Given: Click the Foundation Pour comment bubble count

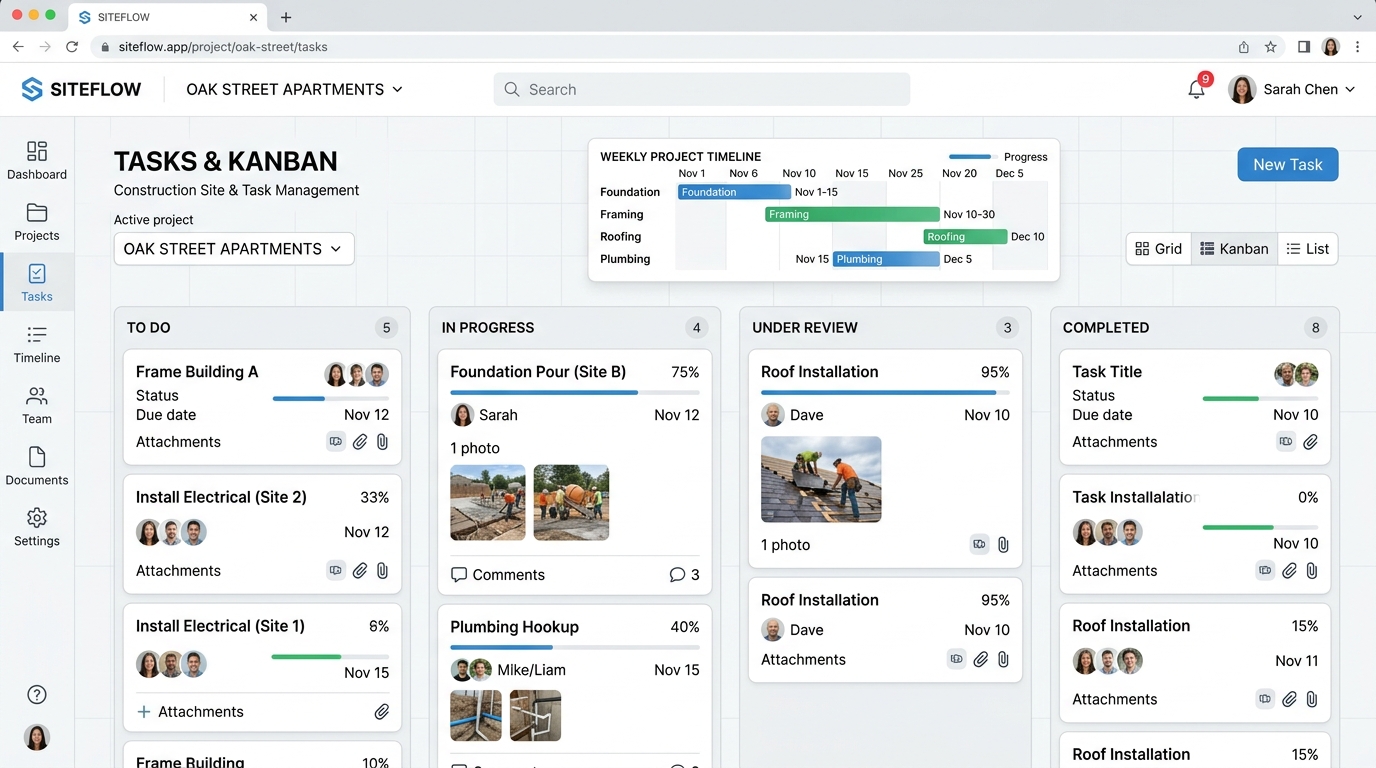Looking at the screenshot, I should point(685,575).
